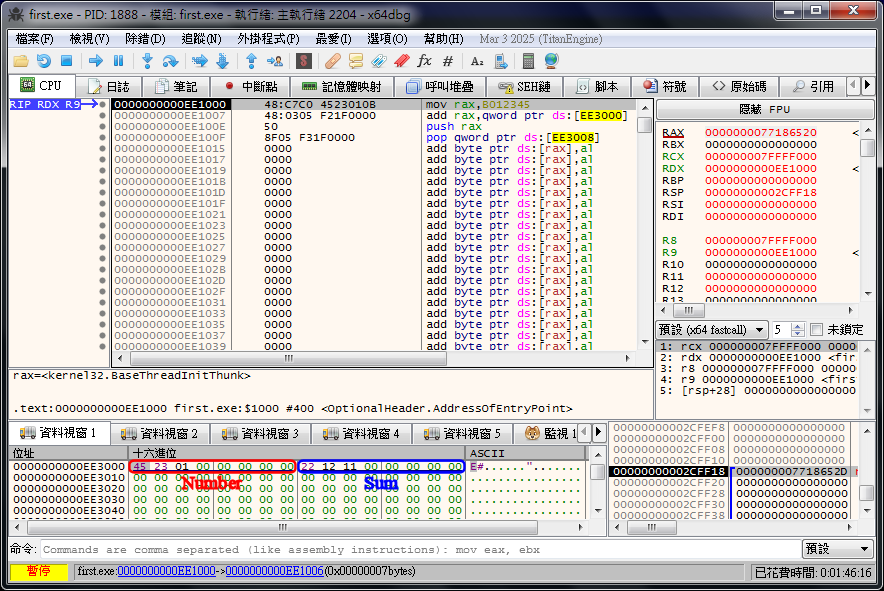Screen dimensions: 884x591
Task: Toggle the 未鎖定 checkbox
Action: click(x=817, y=330)
